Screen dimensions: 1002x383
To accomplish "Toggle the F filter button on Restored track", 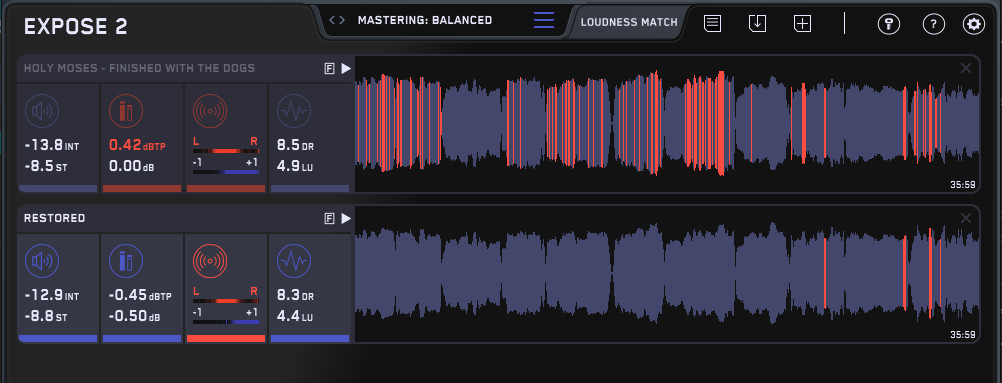I will click(330, 219).
